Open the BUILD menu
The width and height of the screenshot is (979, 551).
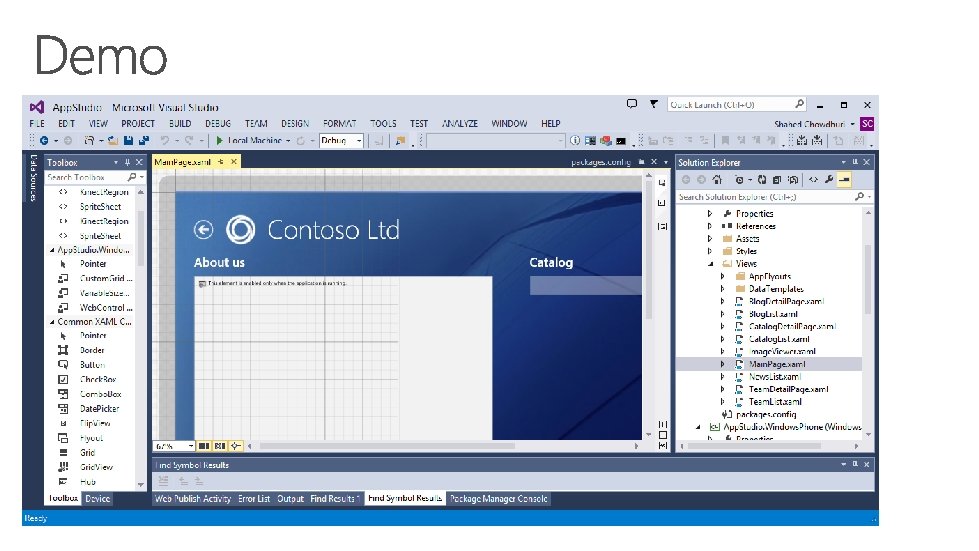tap(180, 124)
